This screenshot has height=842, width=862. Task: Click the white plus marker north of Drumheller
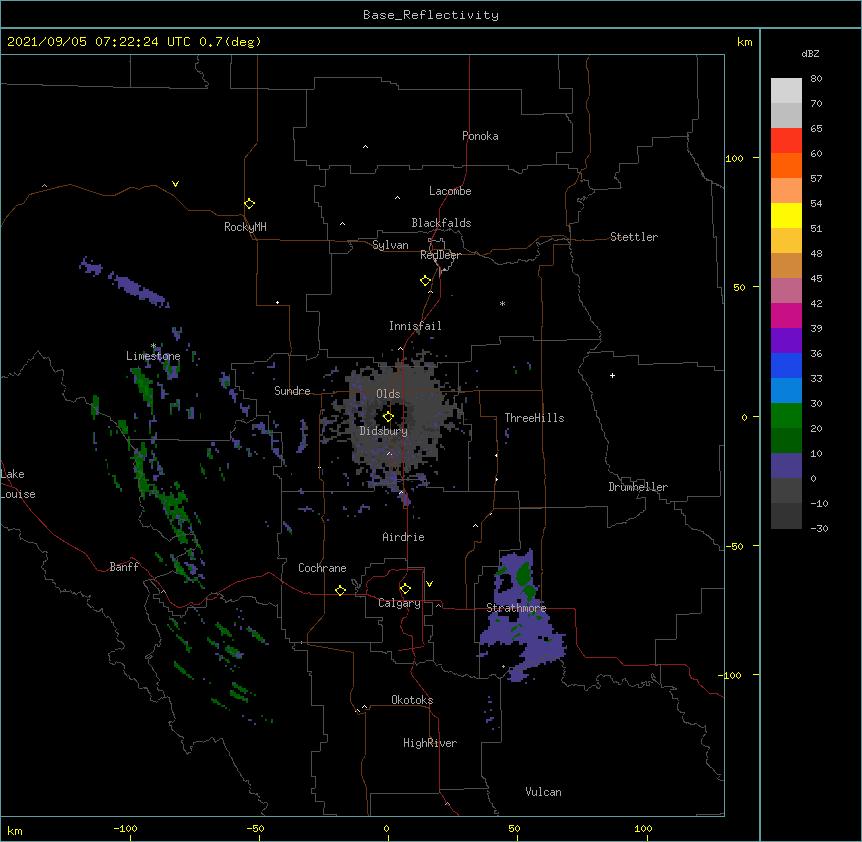(612, 375)
